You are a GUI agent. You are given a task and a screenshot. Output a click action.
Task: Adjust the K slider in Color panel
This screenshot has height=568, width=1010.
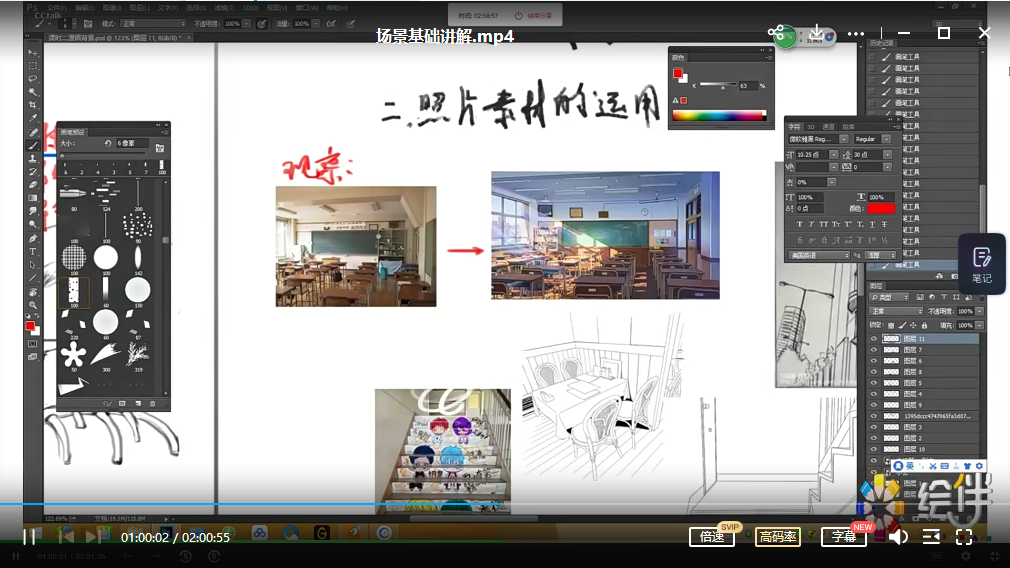(x=722, y=86)
